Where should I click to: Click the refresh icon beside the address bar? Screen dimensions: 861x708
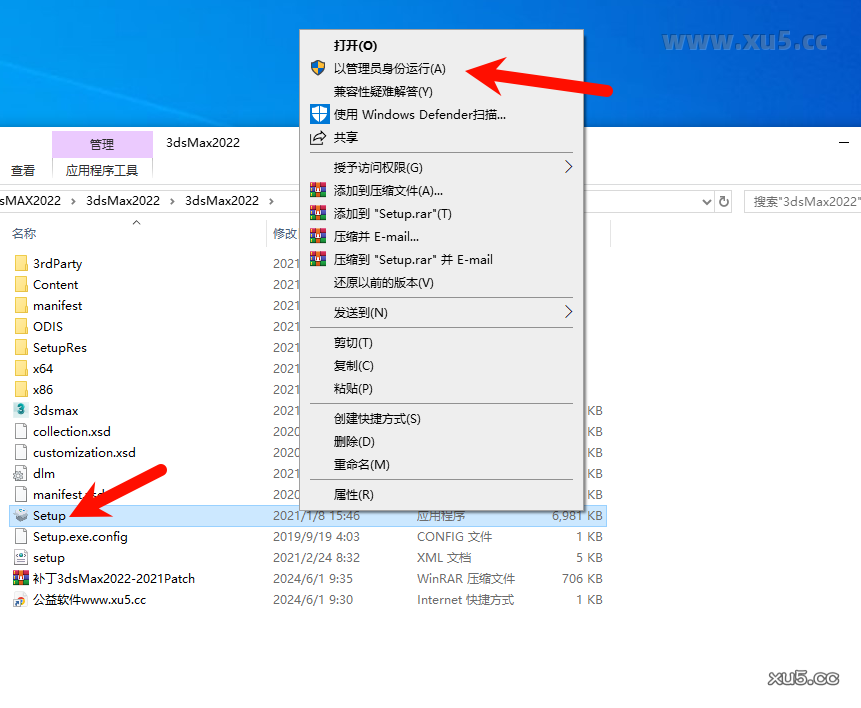click(x=723, y=200)
